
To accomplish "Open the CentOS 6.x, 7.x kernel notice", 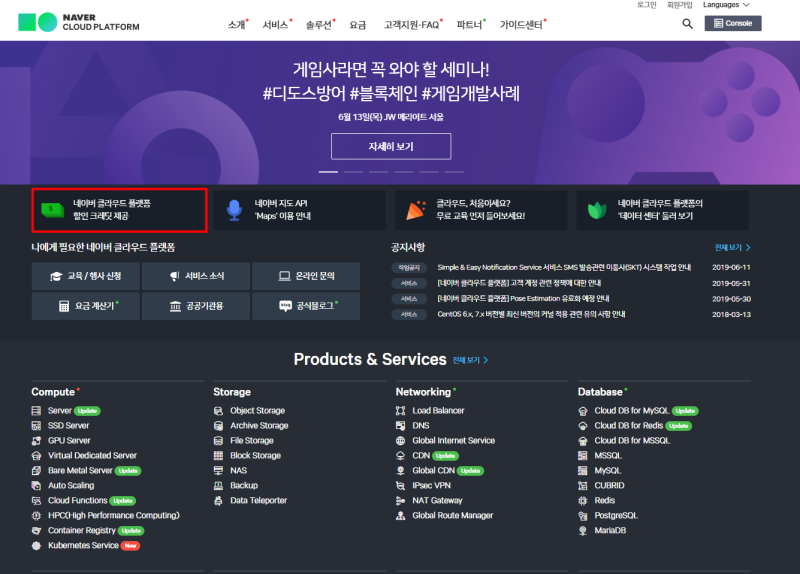I will pos(531,314).
